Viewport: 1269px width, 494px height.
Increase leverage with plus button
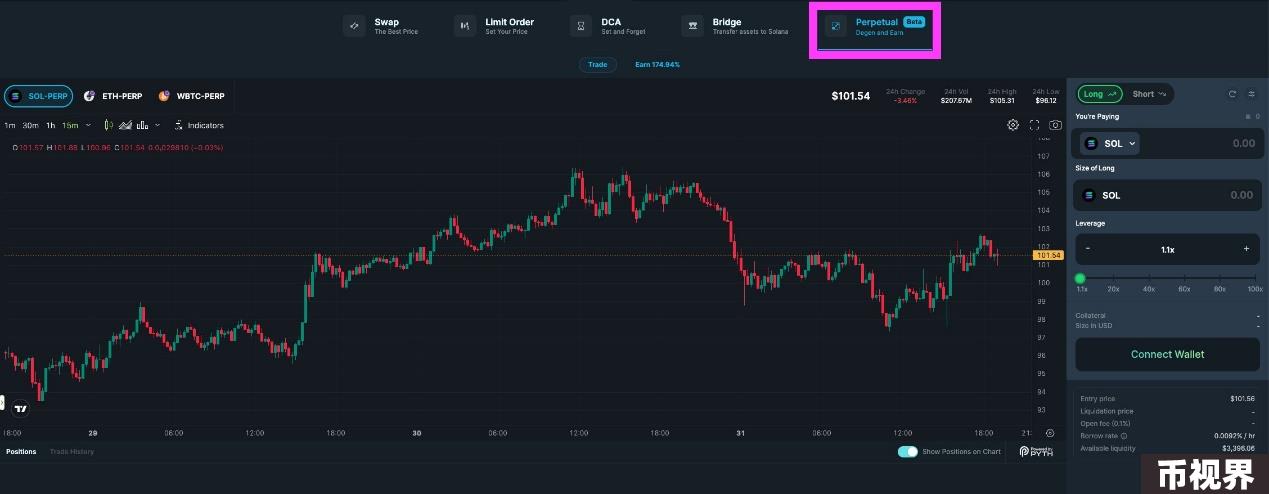(1246, 249)
